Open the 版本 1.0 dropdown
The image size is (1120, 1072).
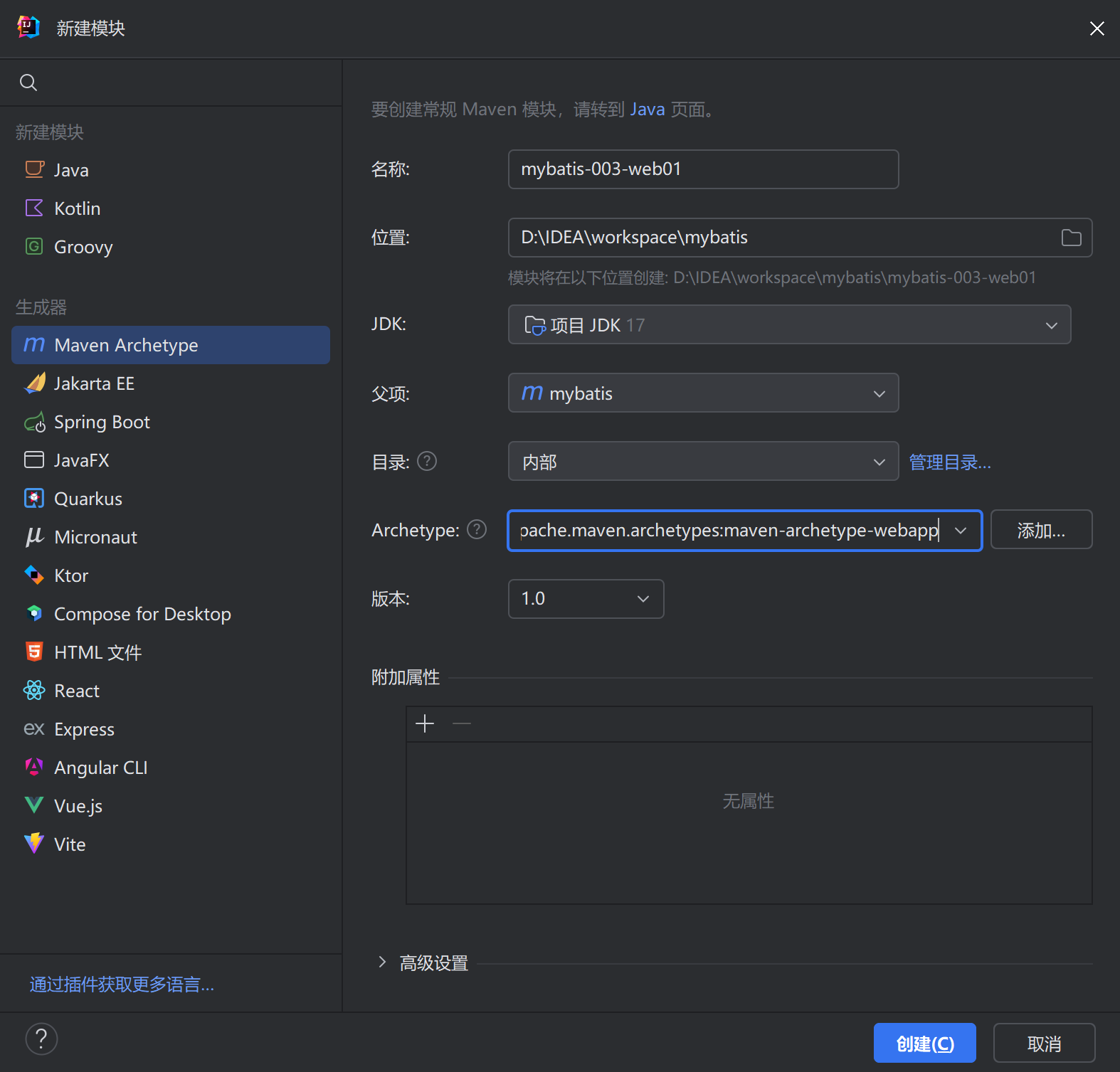pyautogui.click(x=586, y=599)
